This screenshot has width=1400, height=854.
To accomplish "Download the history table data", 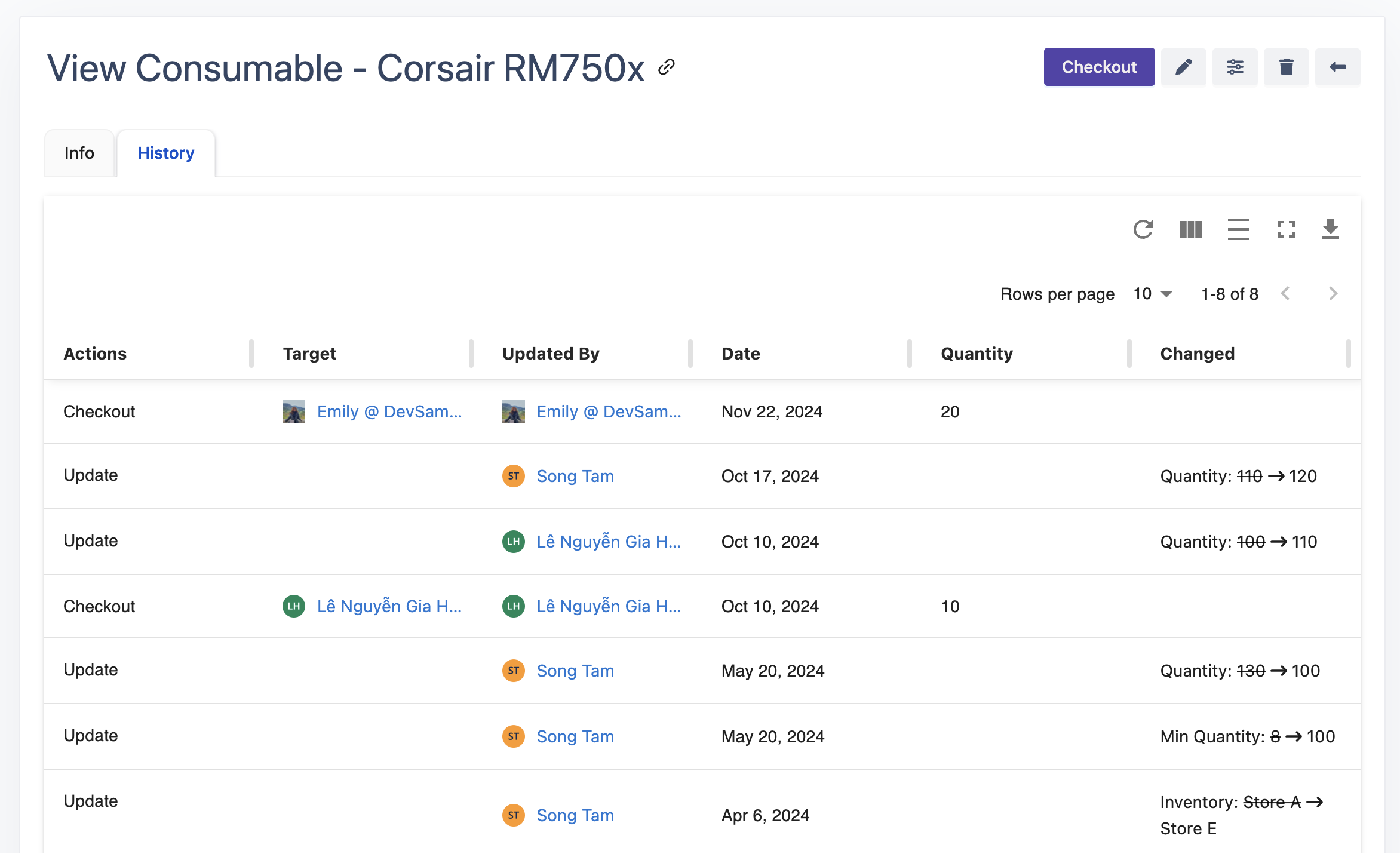I will [x=1330, y=229].
